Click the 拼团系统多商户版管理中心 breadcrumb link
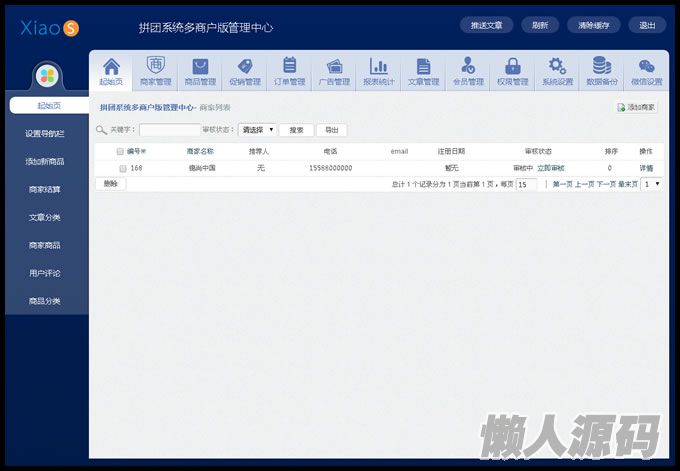Image resolution: width=680 pixels, height=471 pixels. coord(147,107)
